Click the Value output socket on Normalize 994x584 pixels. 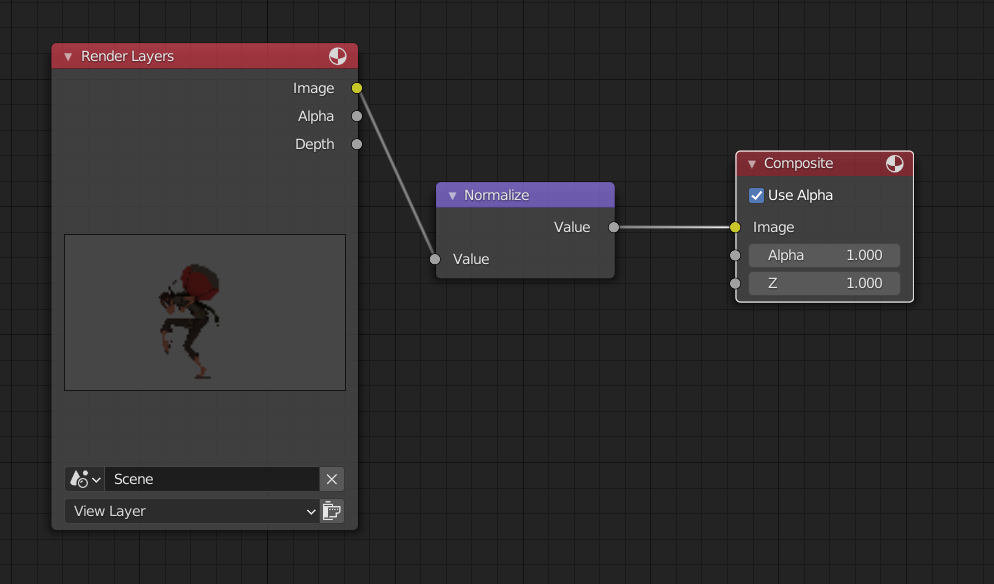point(614,227)
